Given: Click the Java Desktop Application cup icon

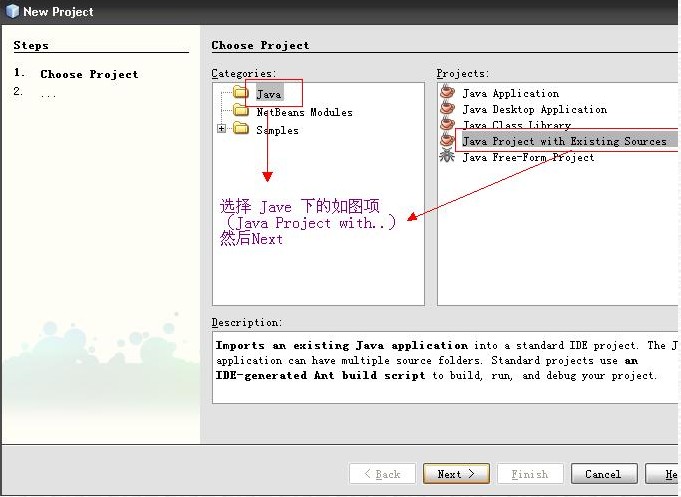Looking at the screenshot, I should point(447,108).
